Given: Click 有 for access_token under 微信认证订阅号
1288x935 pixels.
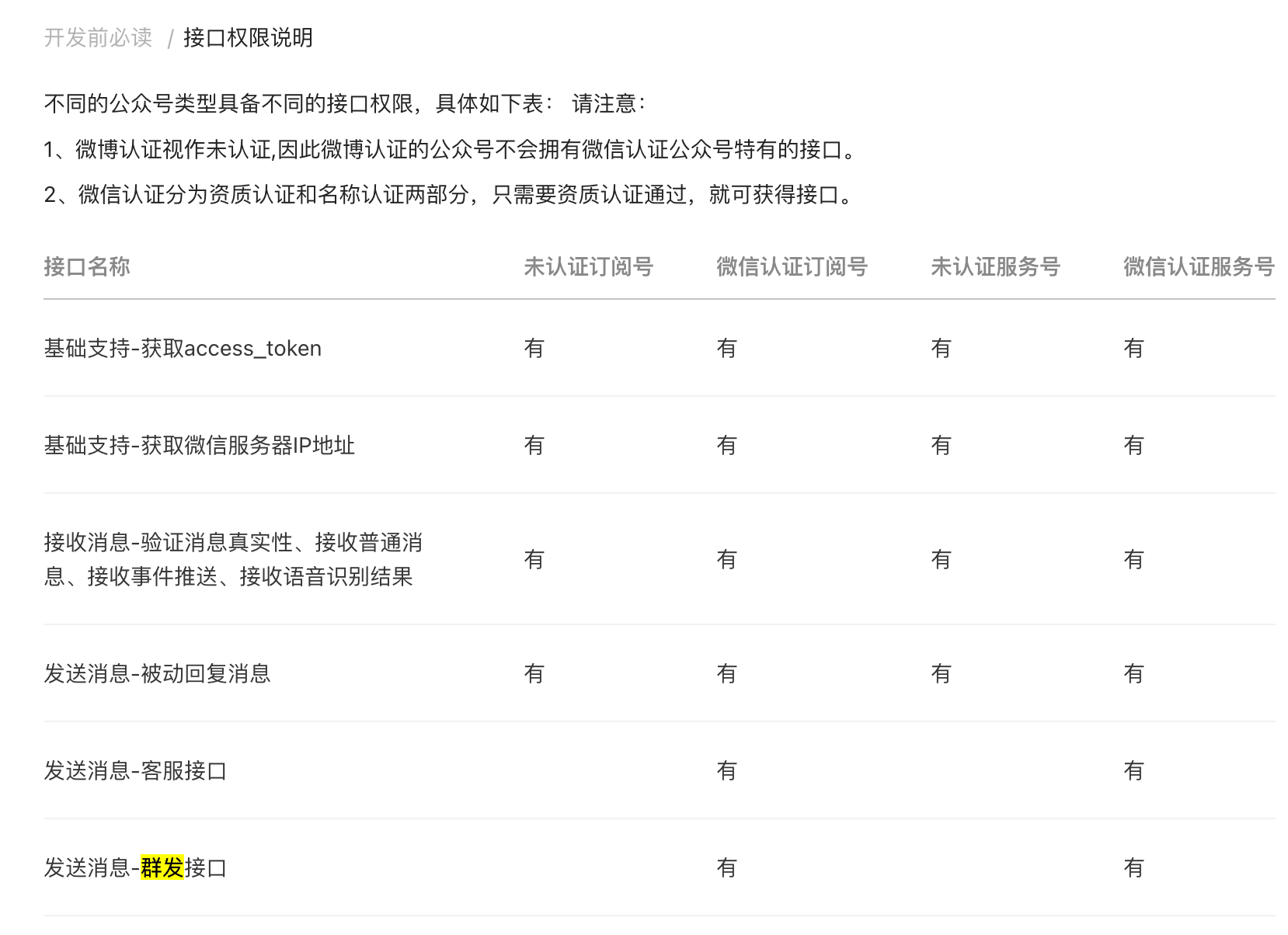Looking at the screenshot, I should [726, 348].
